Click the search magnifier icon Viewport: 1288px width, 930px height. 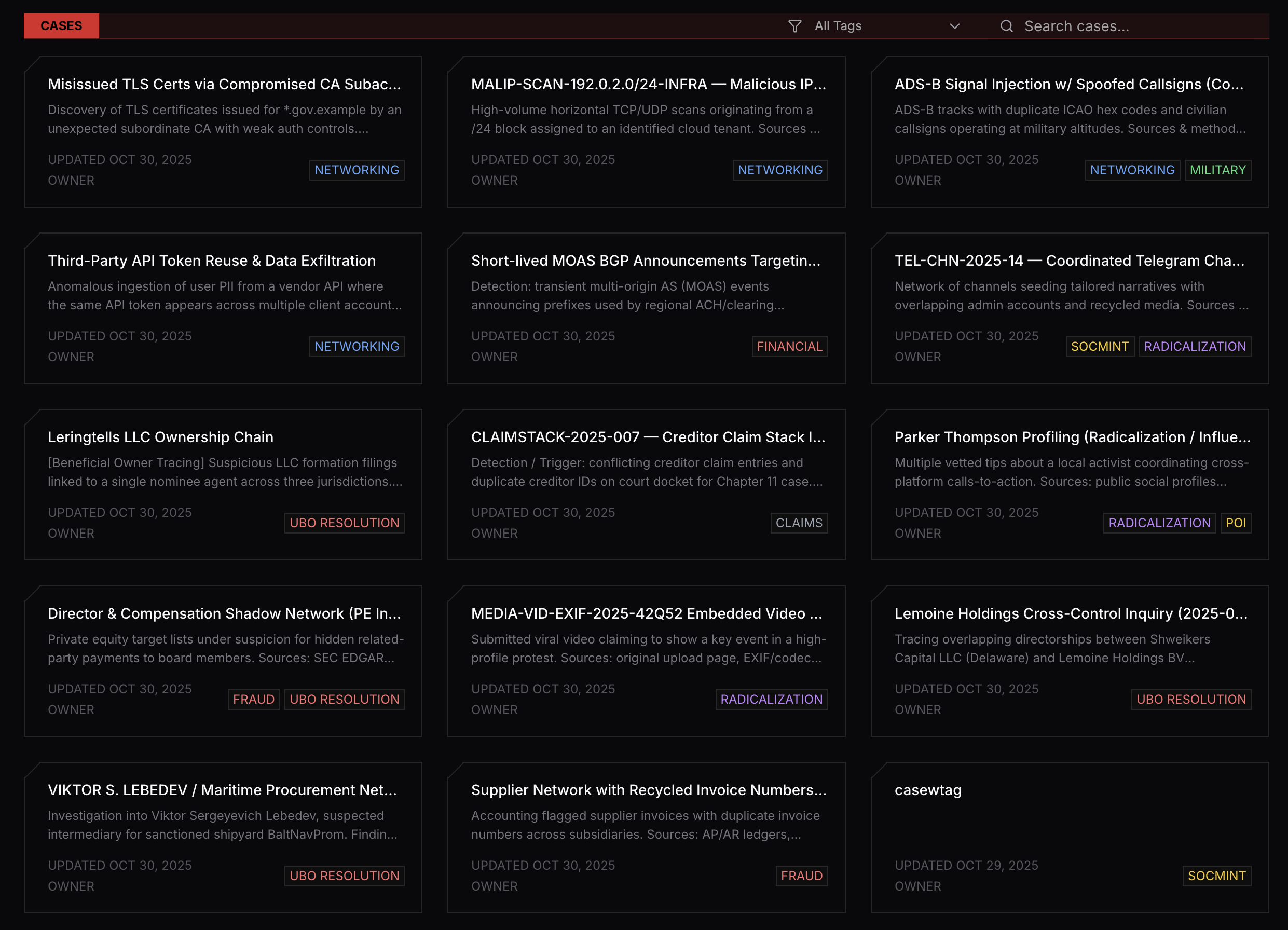(1006, 26)
